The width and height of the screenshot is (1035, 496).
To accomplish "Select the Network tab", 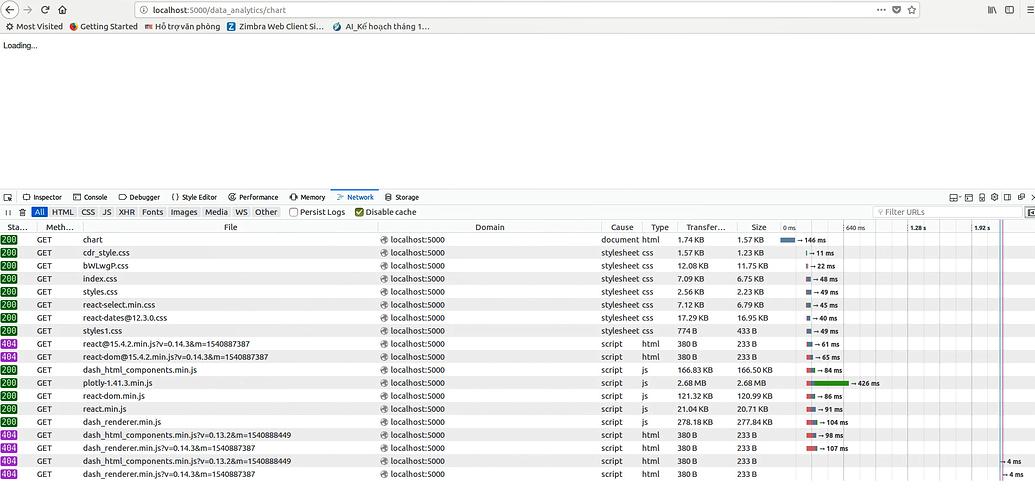I will (x=354, y=197).
